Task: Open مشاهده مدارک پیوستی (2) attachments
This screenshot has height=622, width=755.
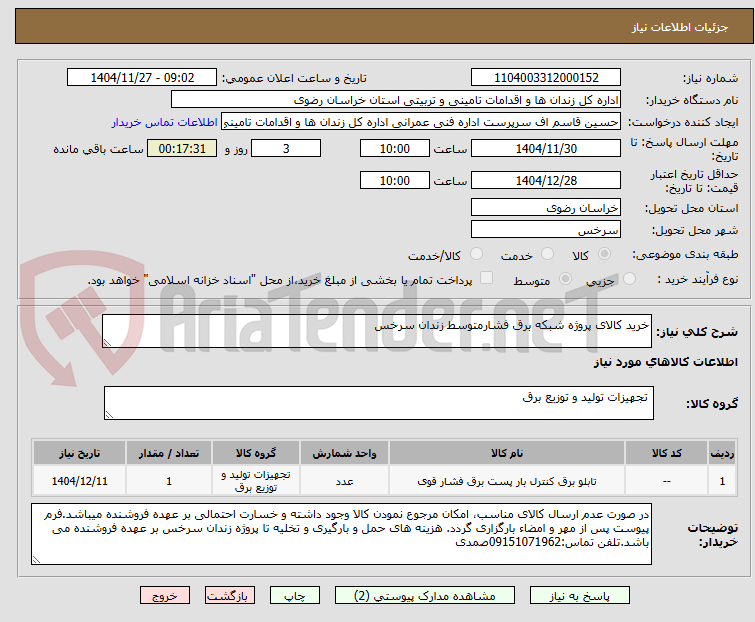Action: click(424, 596)
